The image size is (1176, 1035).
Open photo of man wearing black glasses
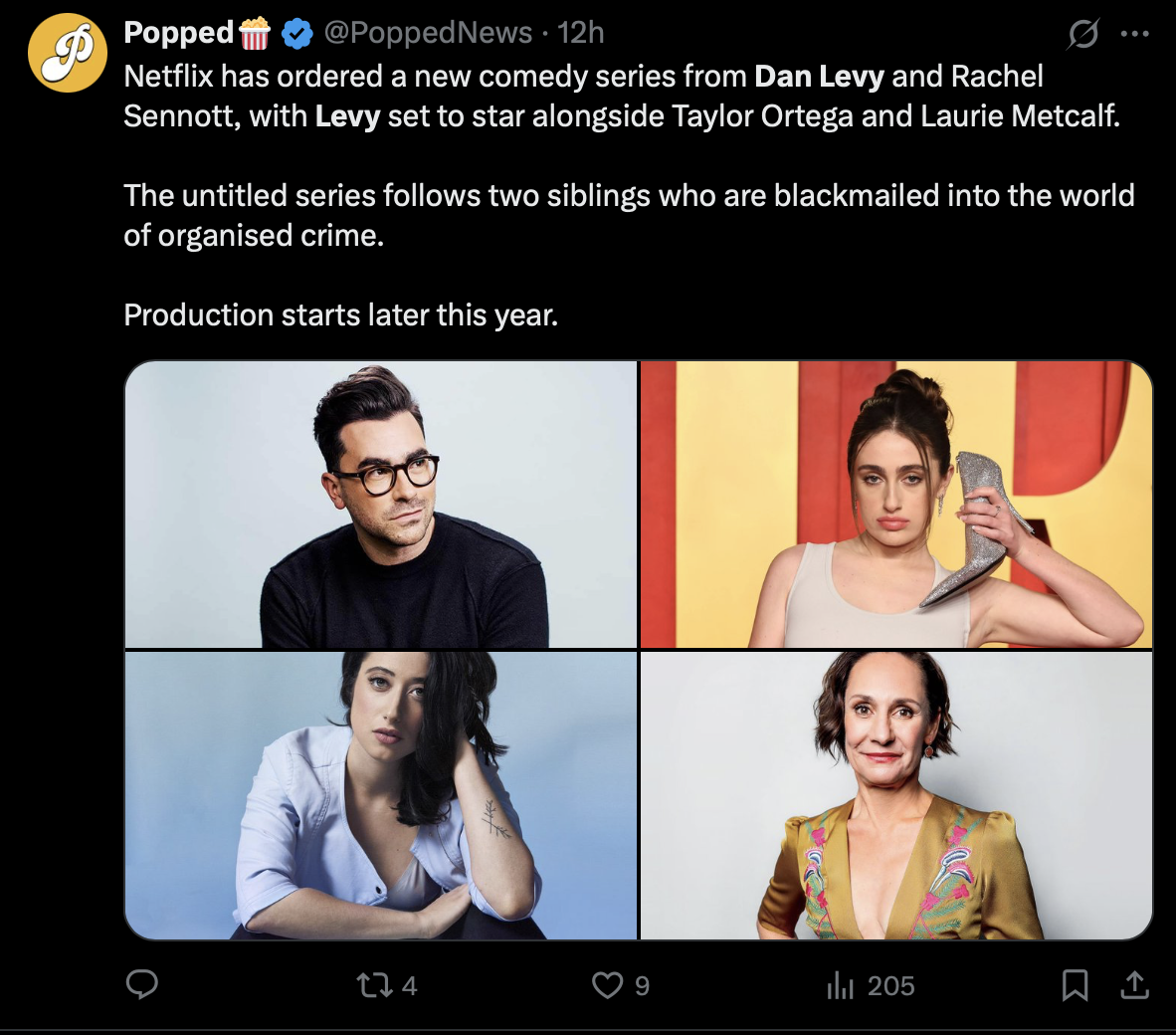point(381,505)
